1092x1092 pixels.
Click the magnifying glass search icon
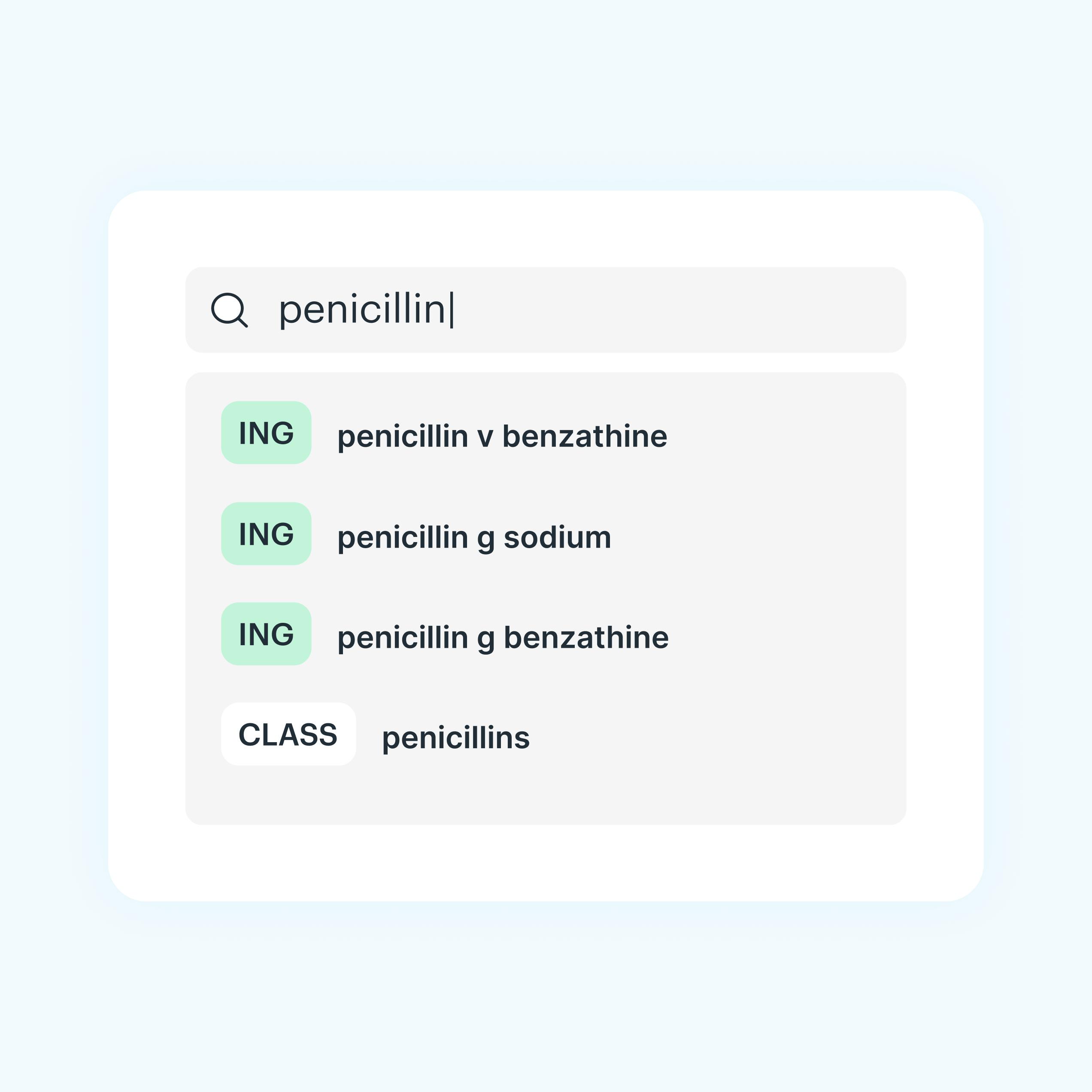point(229,310)
